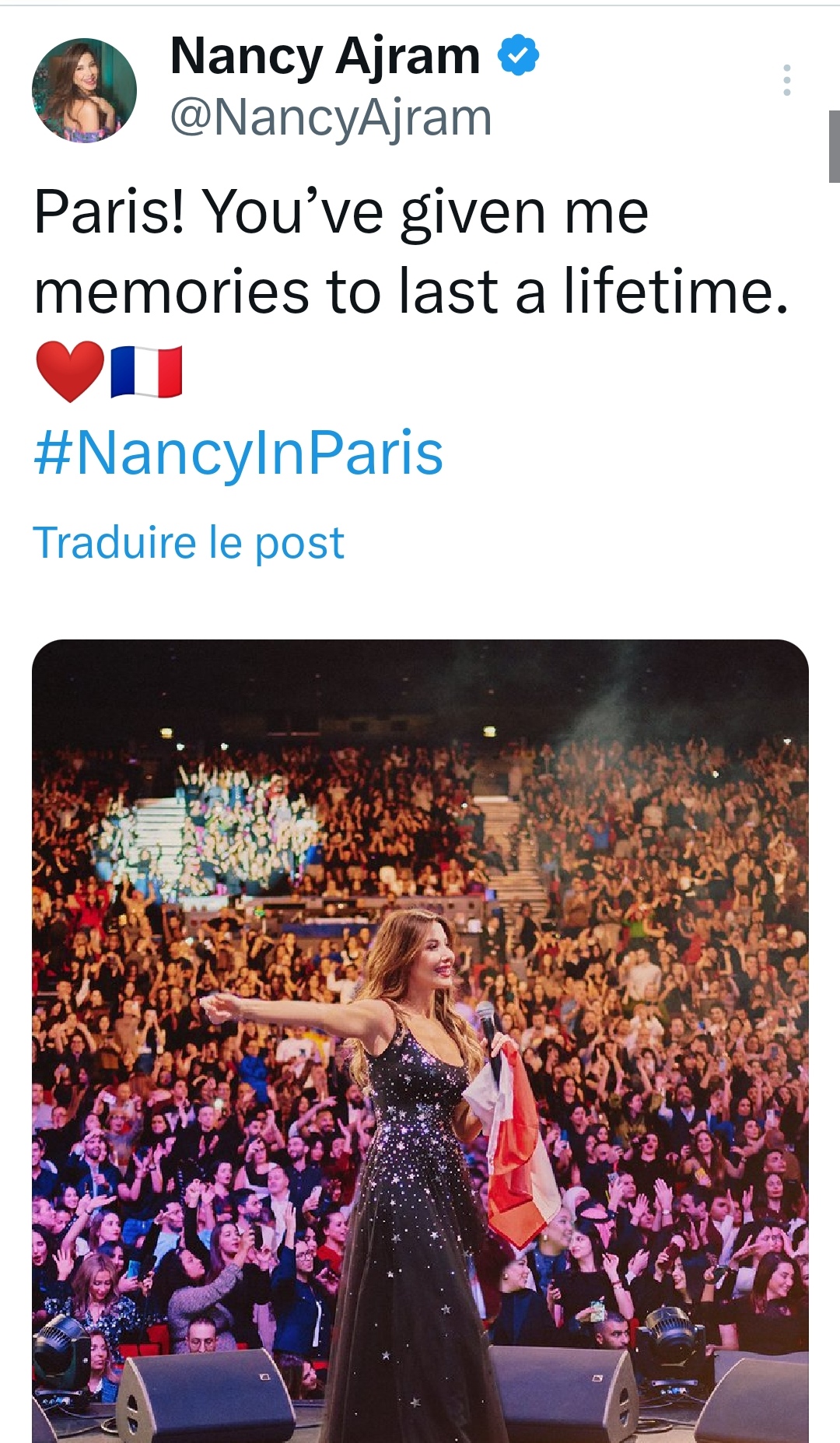The width and height of the screenshot is (840, 1443).
Task: Click the scrollbar on the right edge
Action: click(x=834, y=146)
